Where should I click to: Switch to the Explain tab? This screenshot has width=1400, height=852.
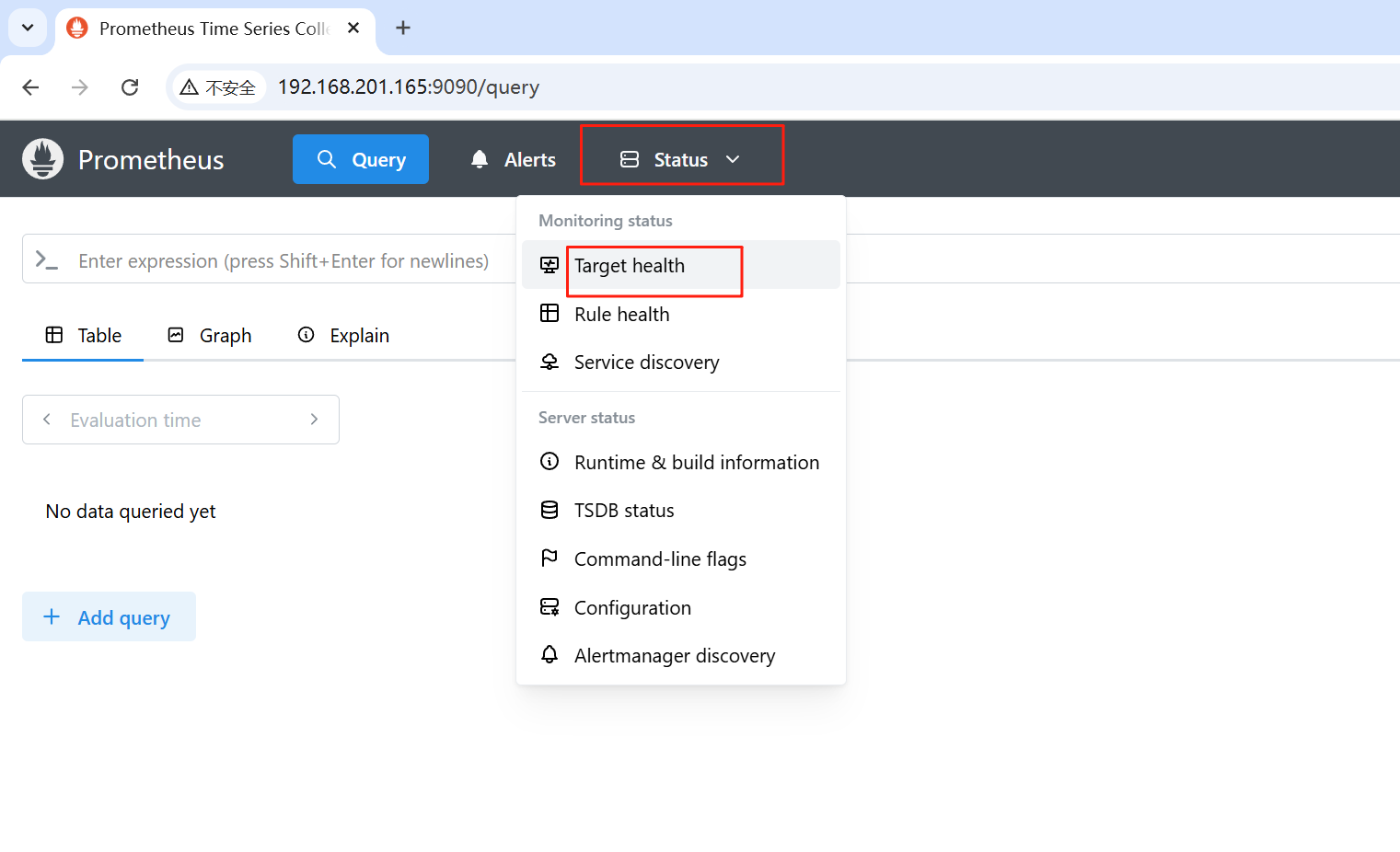pos(343,335)
